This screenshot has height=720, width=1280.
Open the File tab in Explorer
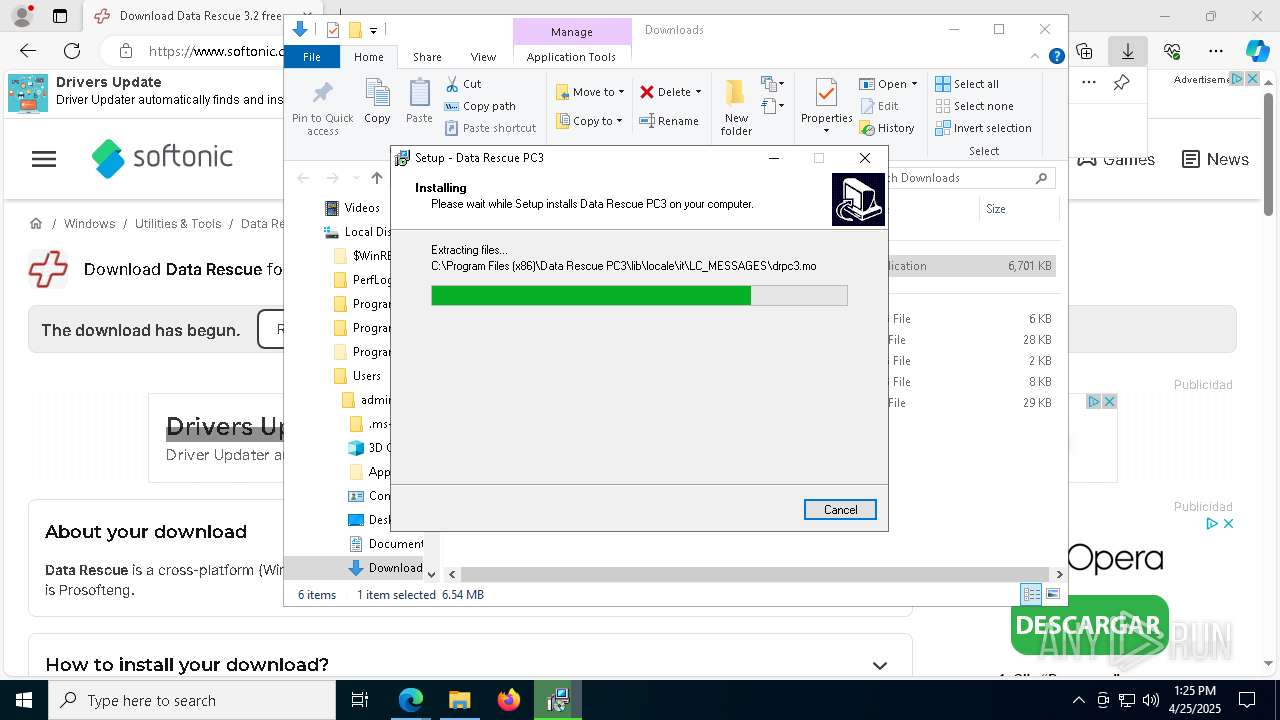[x=312, y=57]
